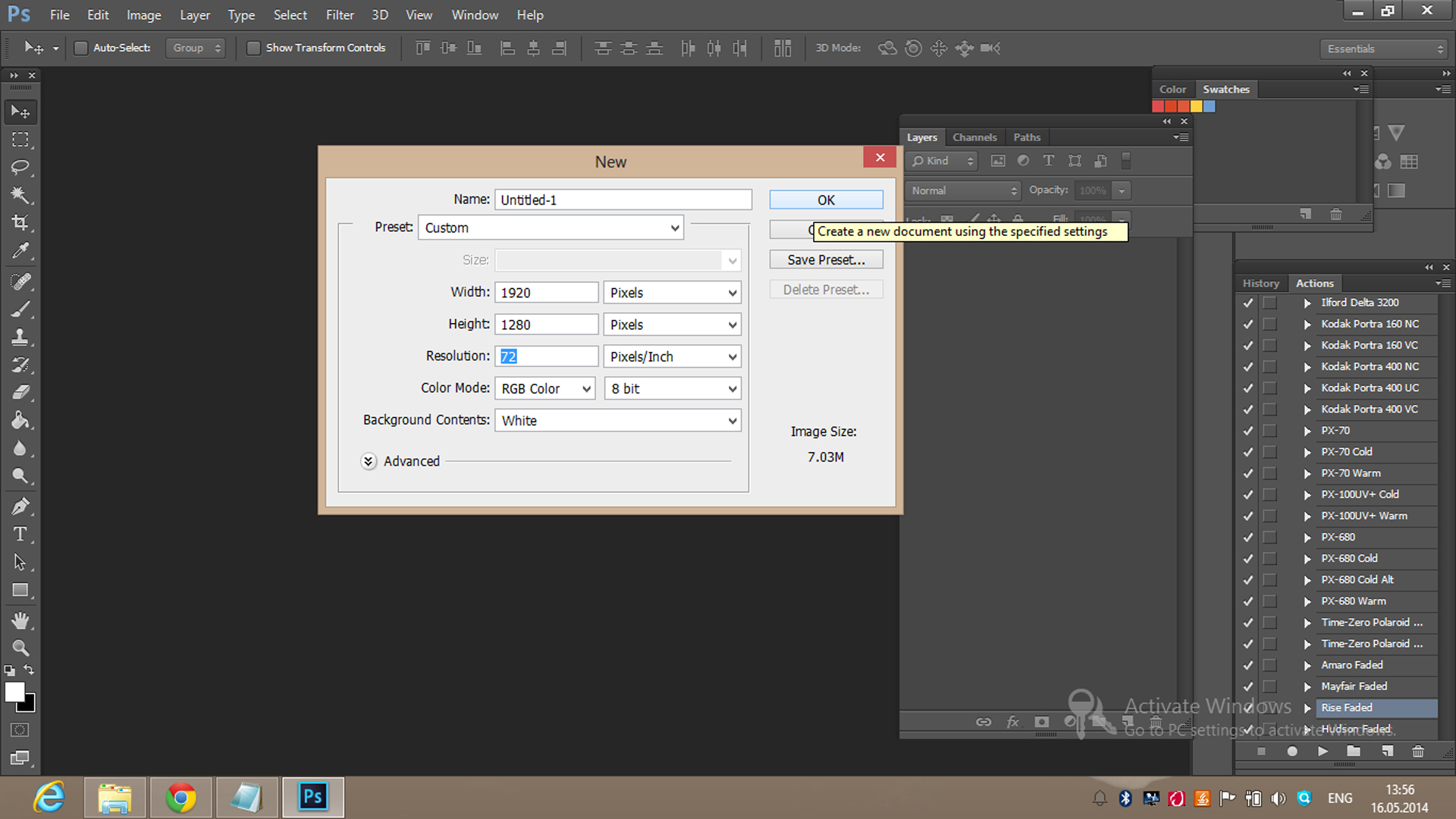The width and height of the screenshot is (1456, 819).
Task: Toggle dialog box for Kodak Portra 400 UC action
Action: coord(1269,388)
